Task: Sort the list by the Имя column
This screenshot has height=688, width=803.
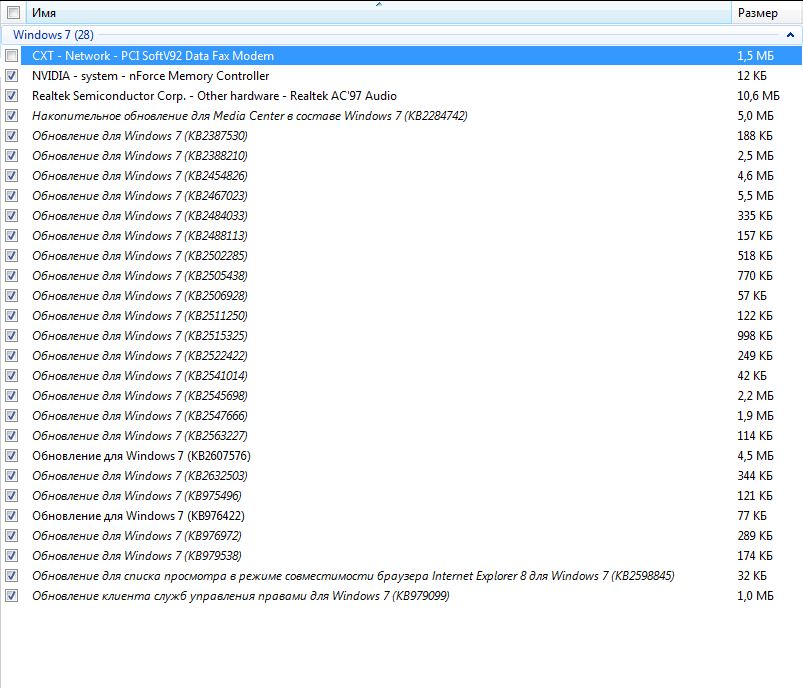Action: (379, 13)
